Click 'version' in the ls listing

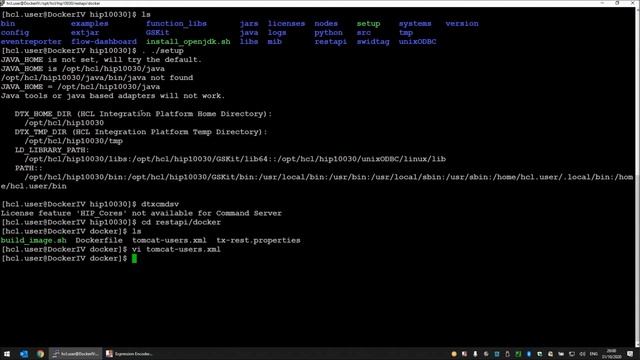pos(462,24)
